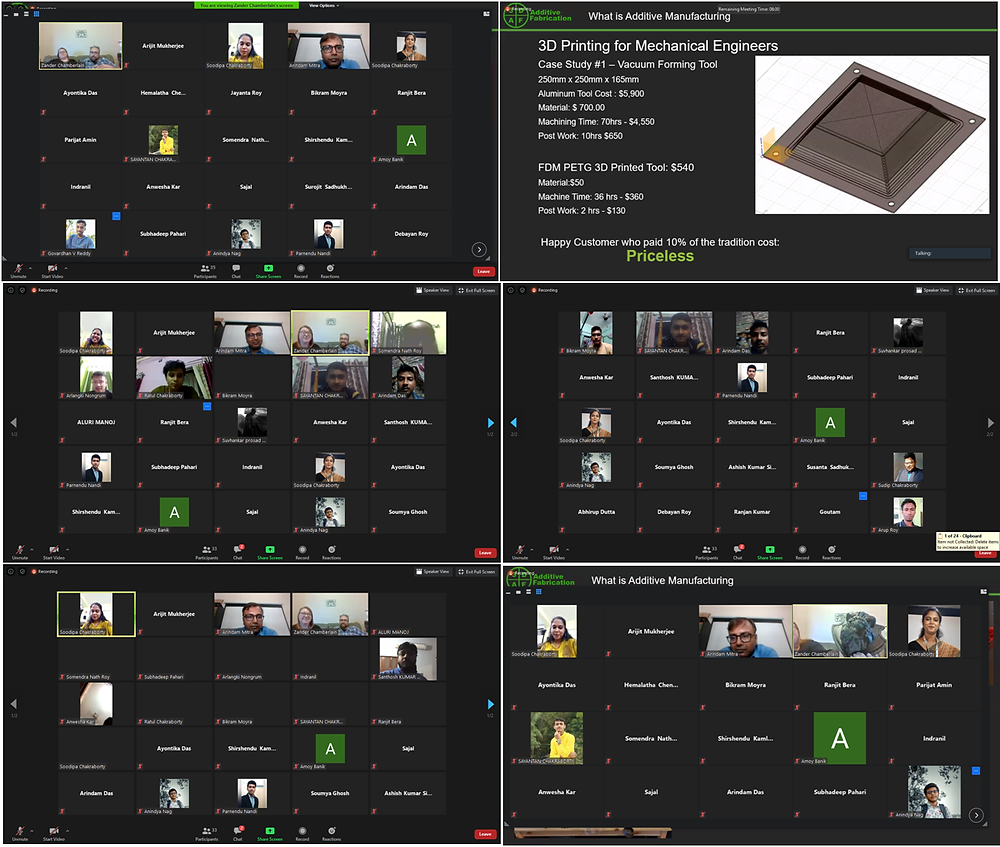
Task: Leave the meeting in the 35-participant window
Action: (483, 271)
